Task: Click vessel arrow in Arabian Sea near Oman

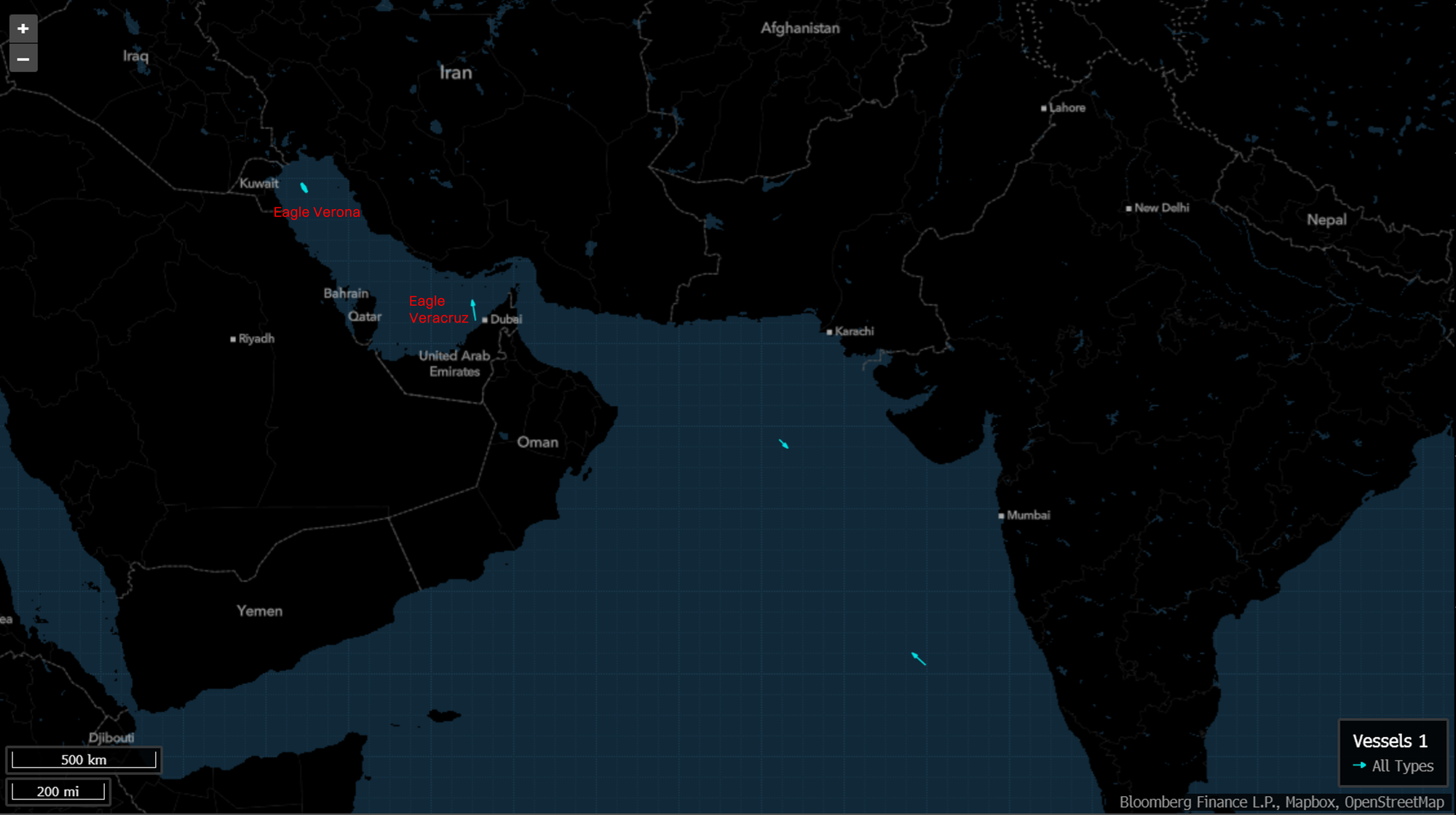Action: tap(783, 444)
